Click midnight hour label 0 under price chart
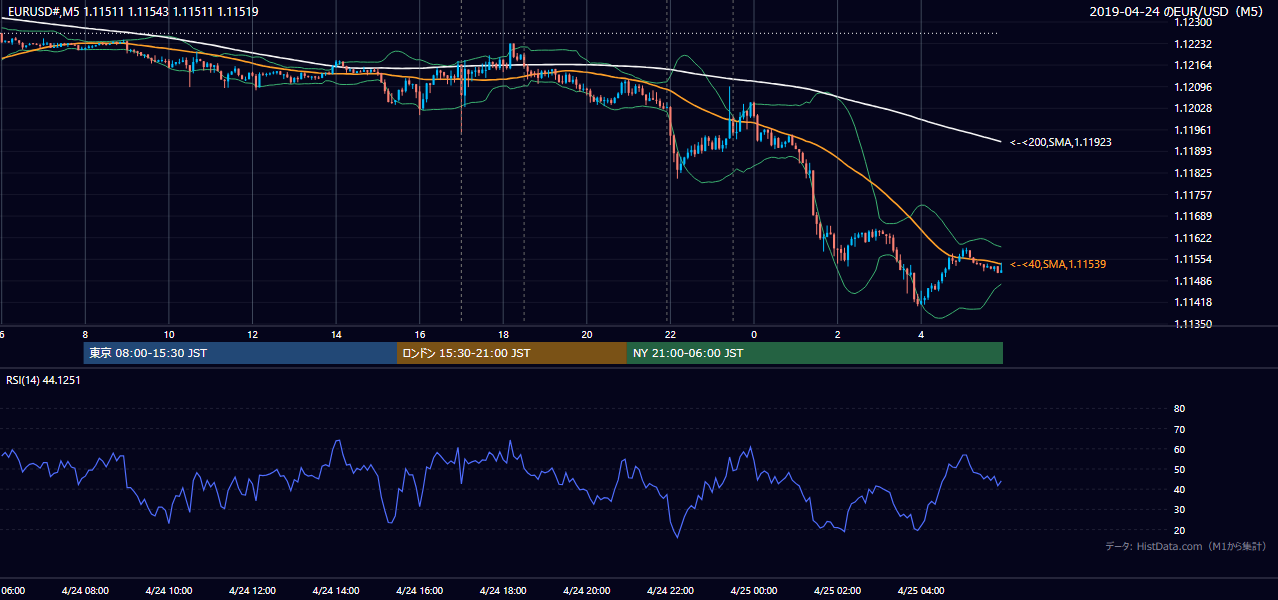1278x600 pixels. click(x=754, y=335)
